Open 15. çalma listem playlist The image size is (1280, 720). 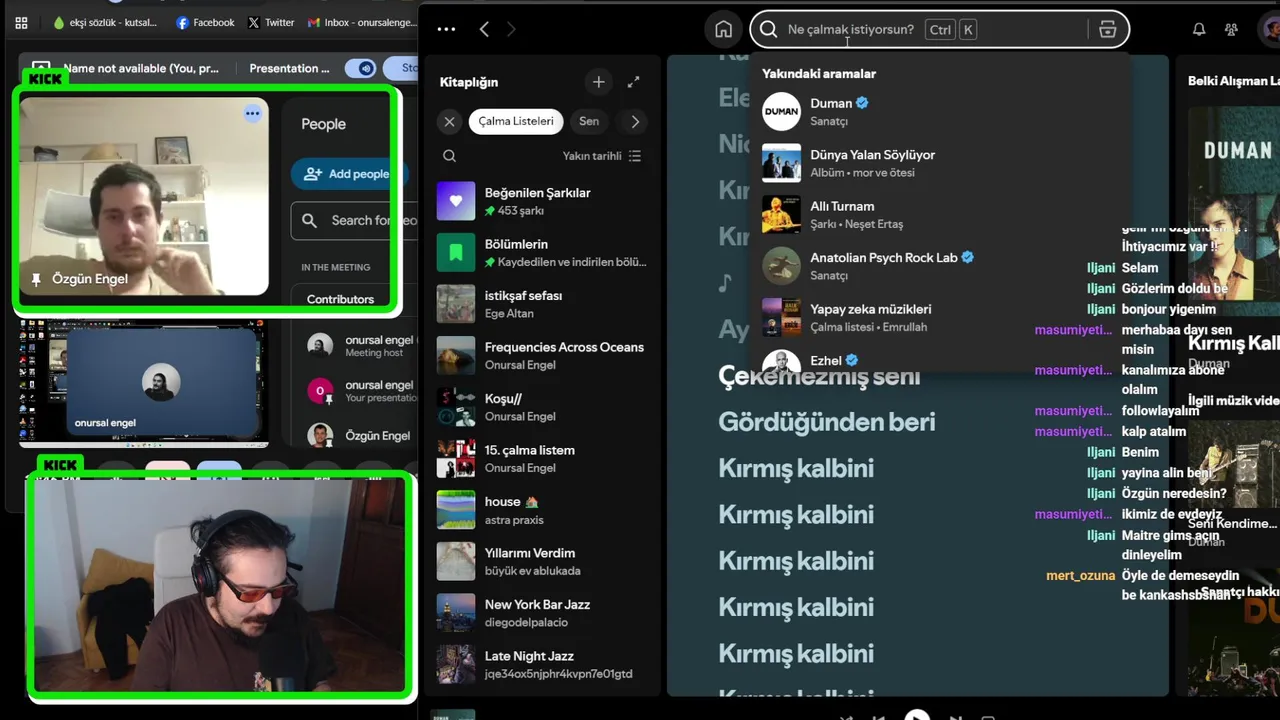pyautogui.click(x=542, y=459)
